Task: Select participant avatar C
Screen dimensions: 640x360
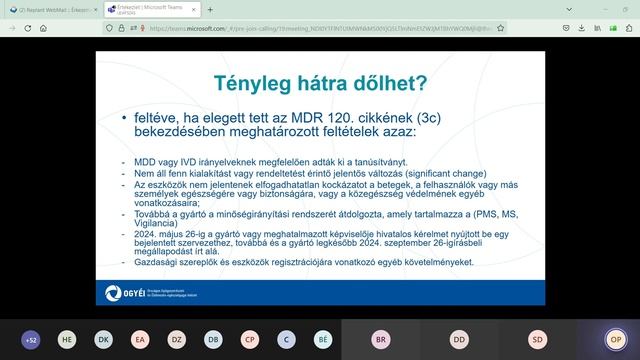Action: click(286, 340)
